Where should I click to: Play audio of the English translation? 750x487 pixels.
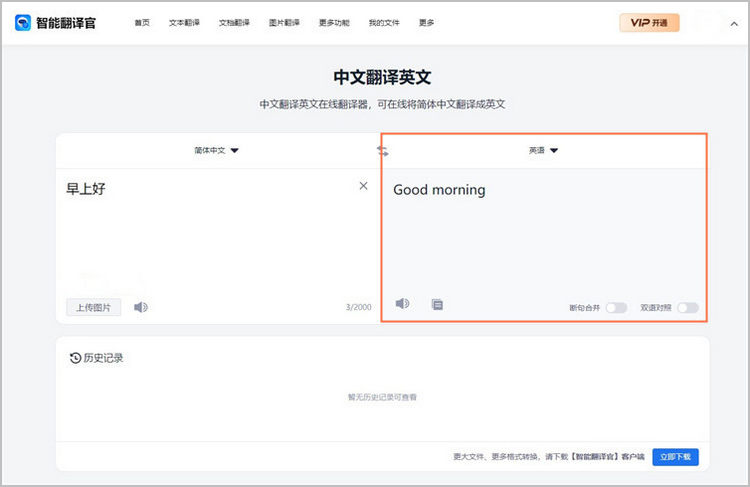[x=402, y=303]
